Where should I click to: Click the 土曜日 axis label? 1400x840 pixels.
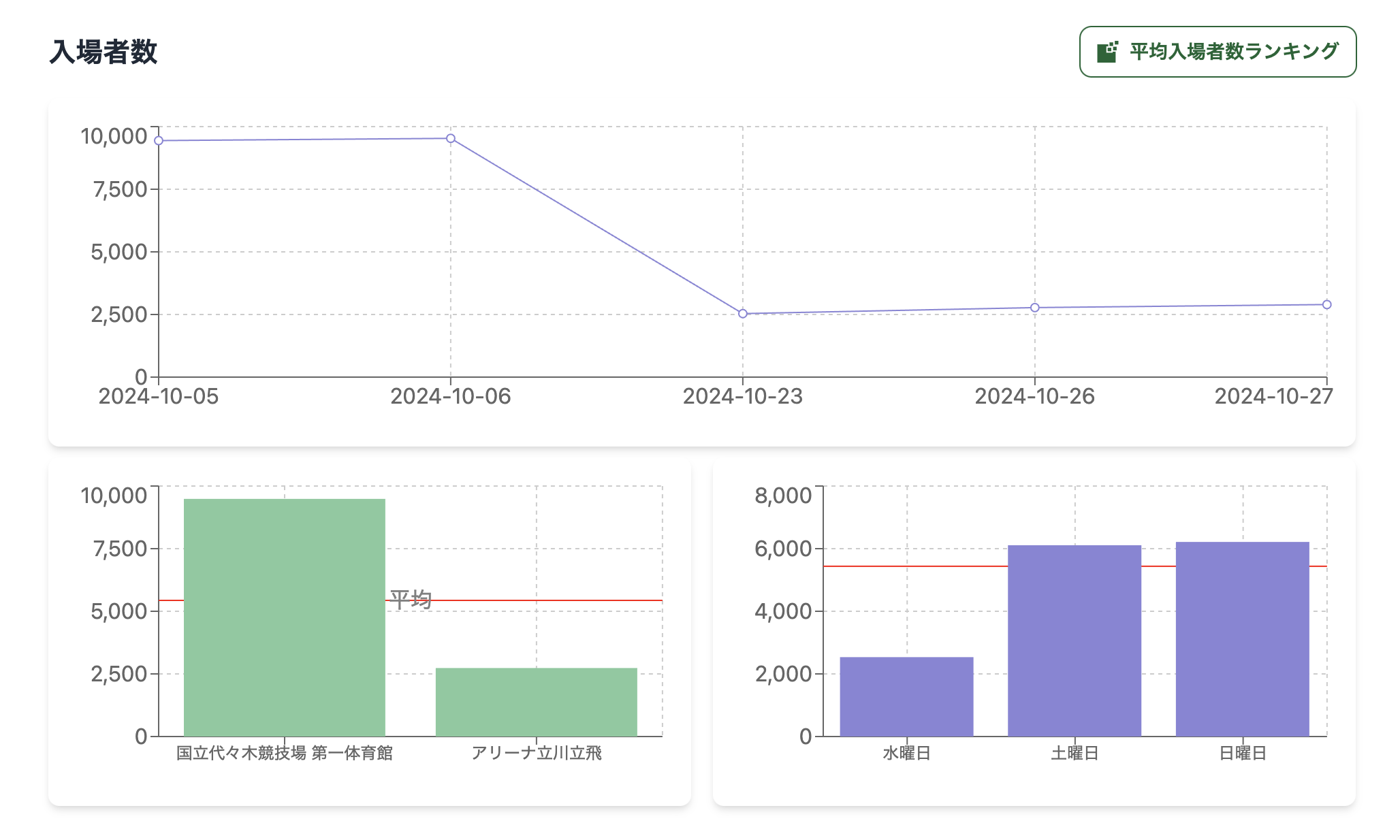[1075, 753]
